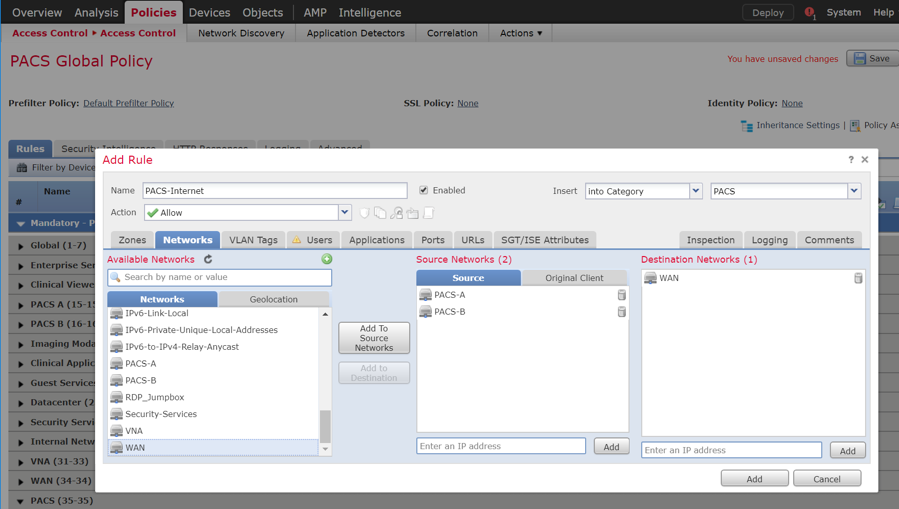899x509 pixels.
Task: Click the Deploy button
Action: click(x=768, y=13)
